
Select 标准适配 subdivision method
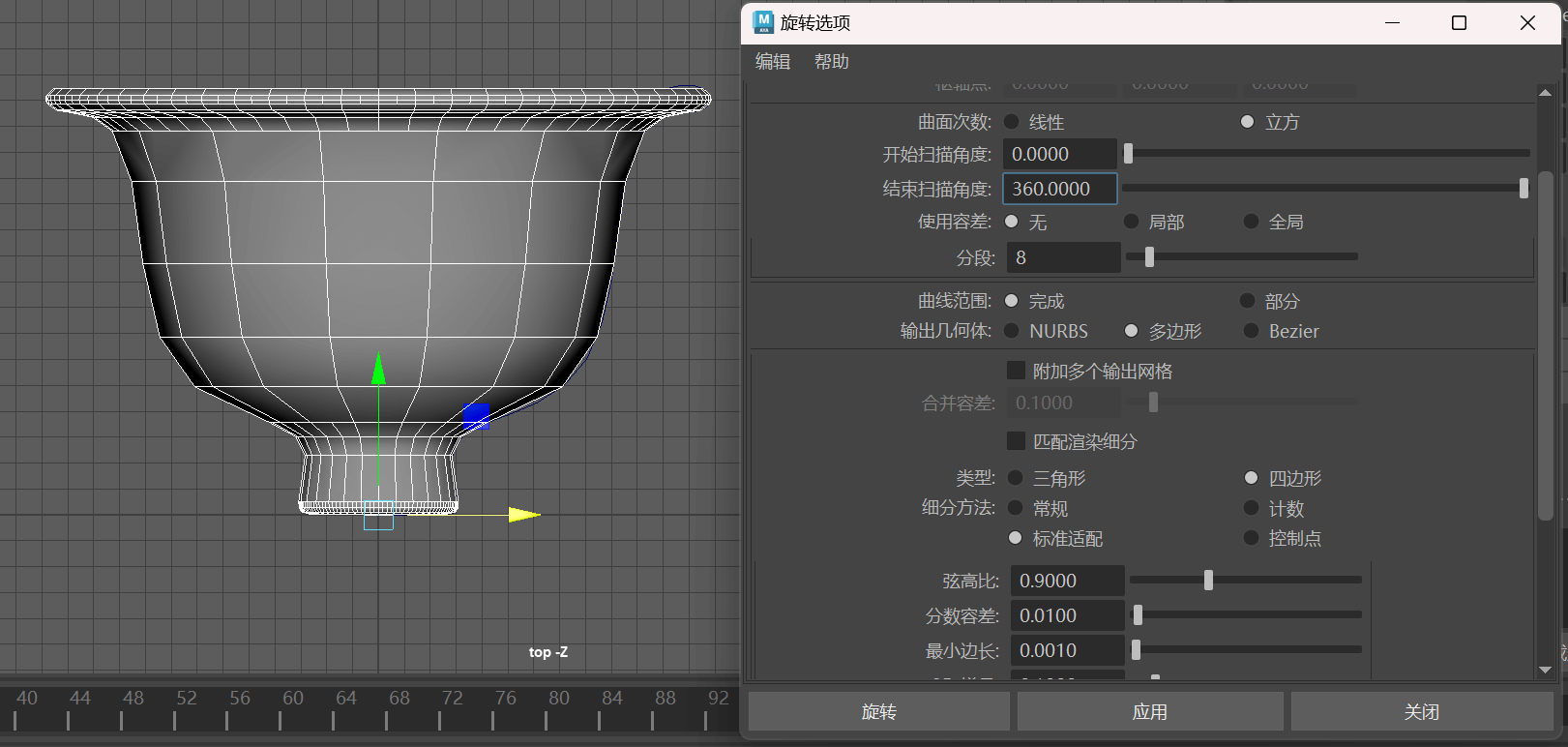pos(1016,538)
